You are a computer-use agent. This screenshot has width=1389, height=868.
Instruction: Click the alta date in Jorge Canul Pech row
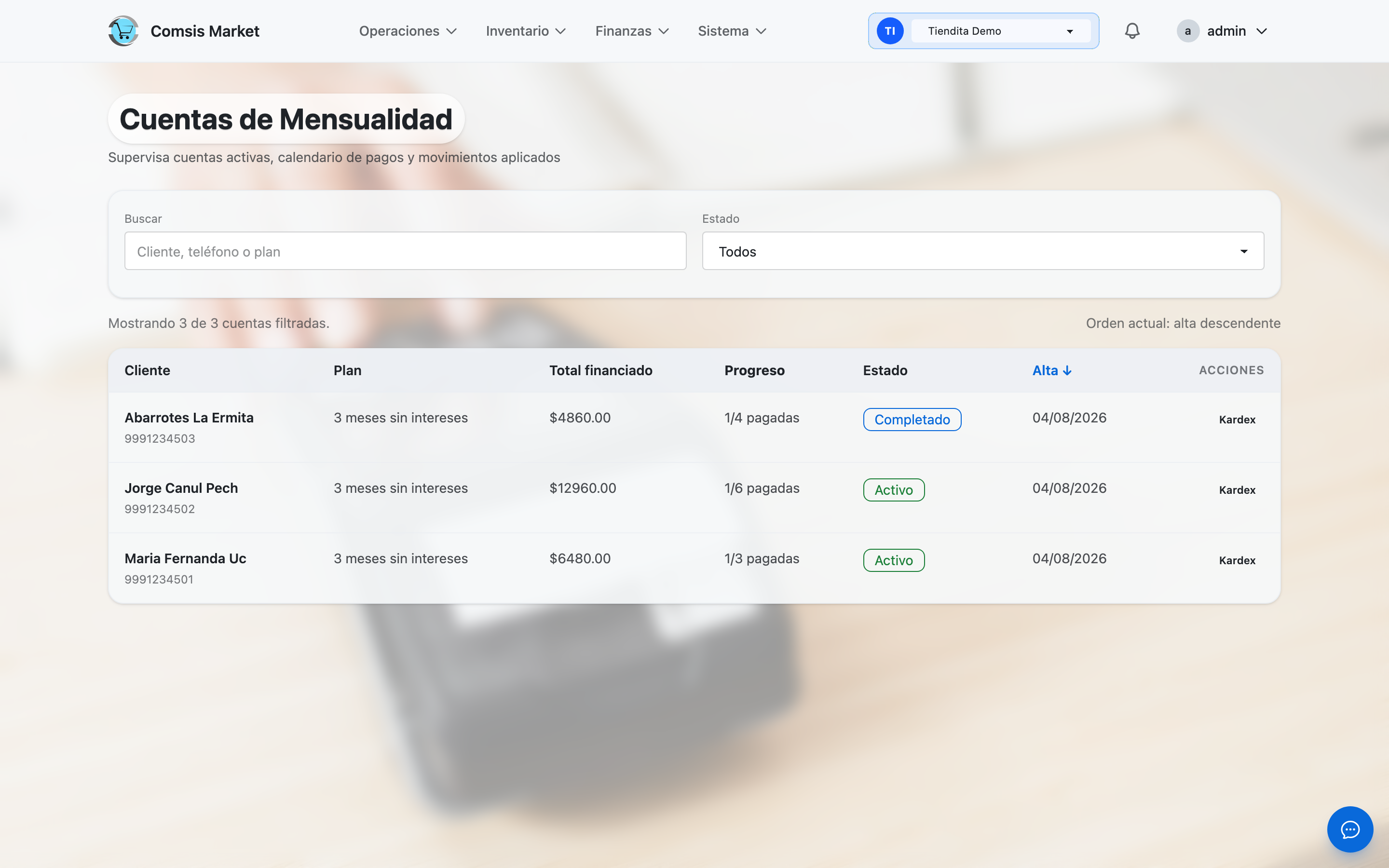click(x=1069, y=488)
